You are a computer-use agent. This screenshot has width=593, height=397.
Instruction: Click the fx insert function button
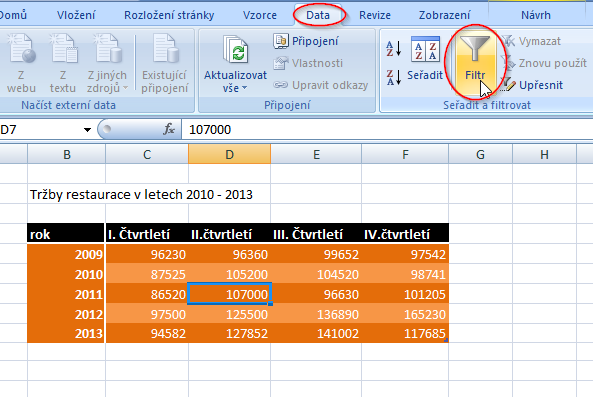[169, 129]
